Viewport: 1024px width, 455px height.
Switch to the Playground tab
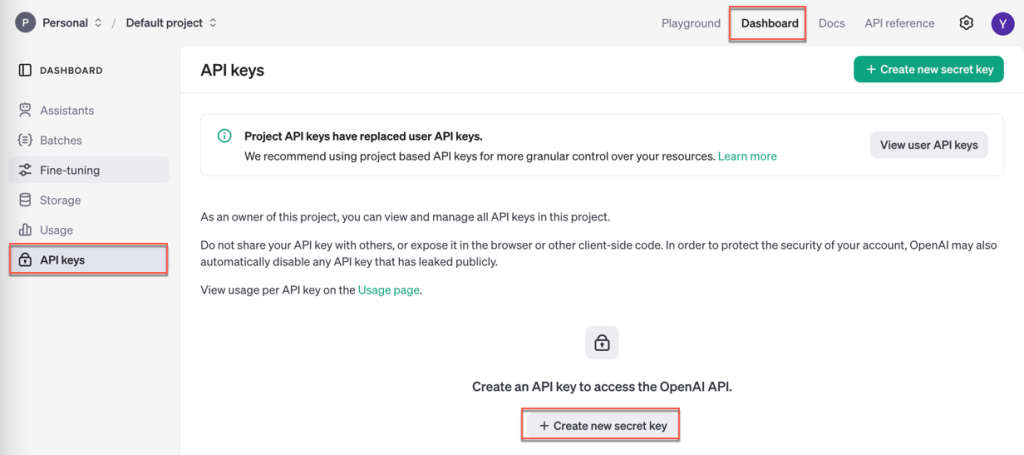click(x=691, y=23)
